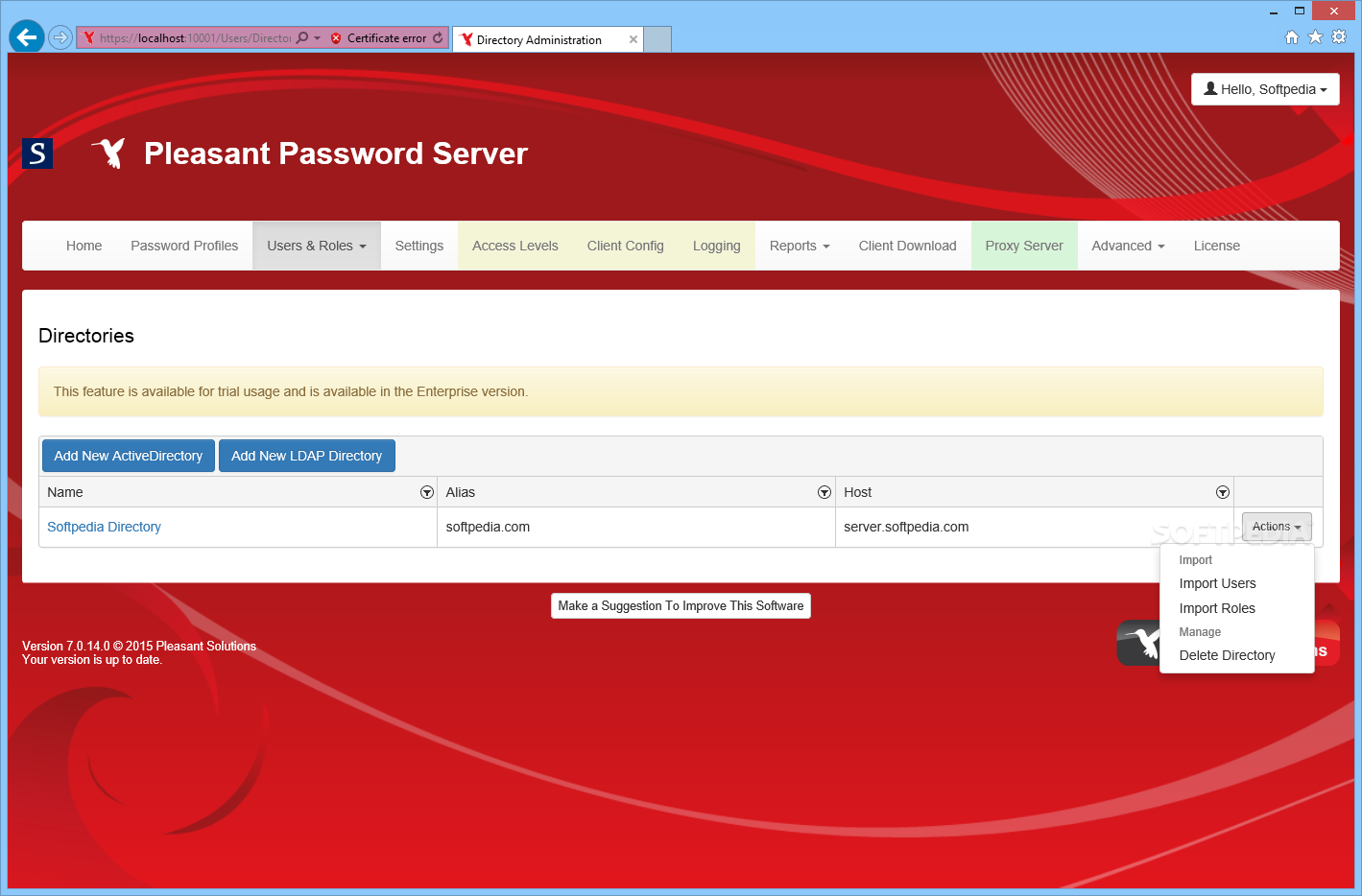Click Add New LDAP Directory button
The width and height of the screenshot is (1362, 896).
click(x=307, y=456)
